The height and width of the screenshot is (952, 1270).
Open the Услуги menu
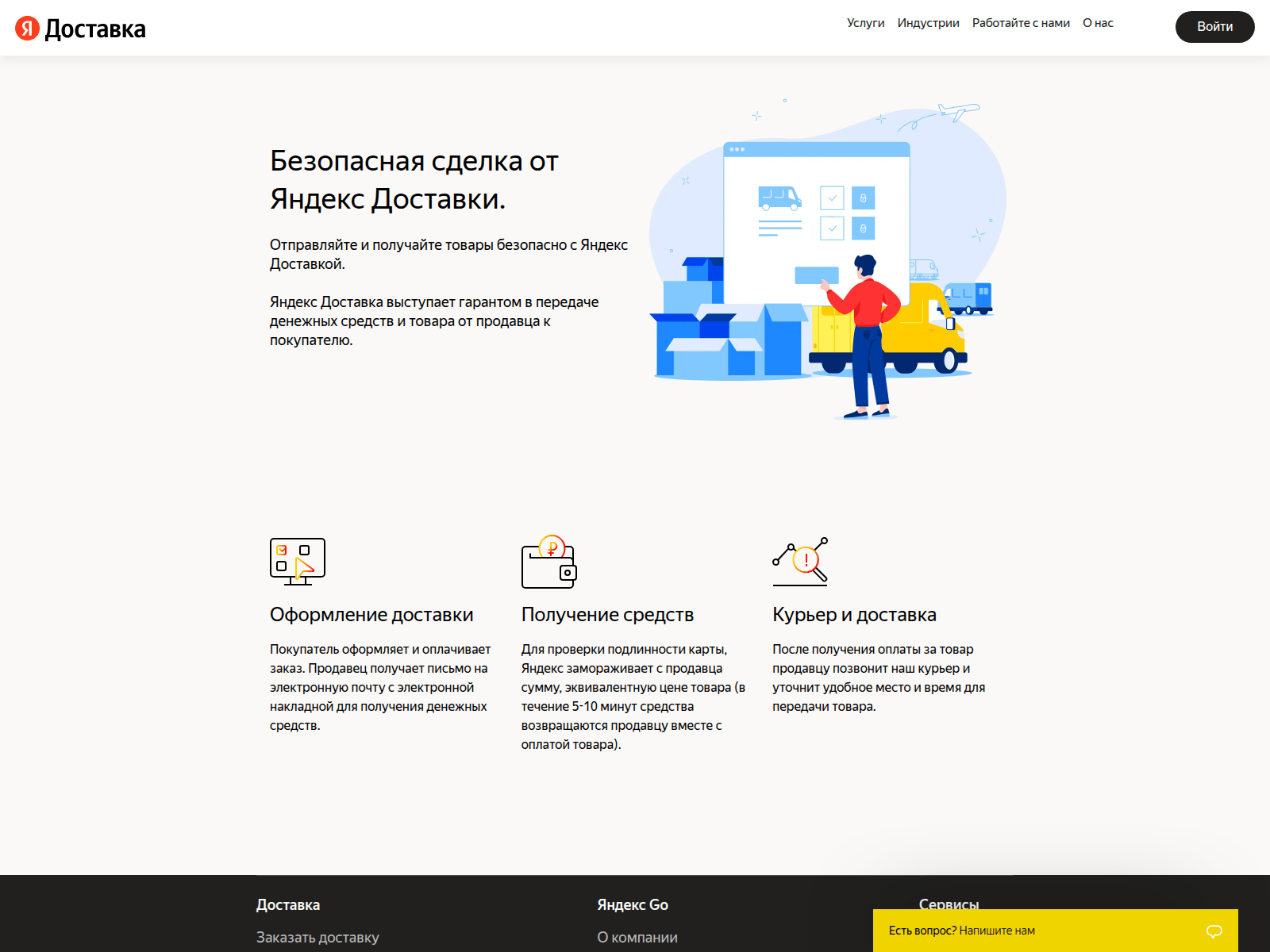(x=865, y=23)
